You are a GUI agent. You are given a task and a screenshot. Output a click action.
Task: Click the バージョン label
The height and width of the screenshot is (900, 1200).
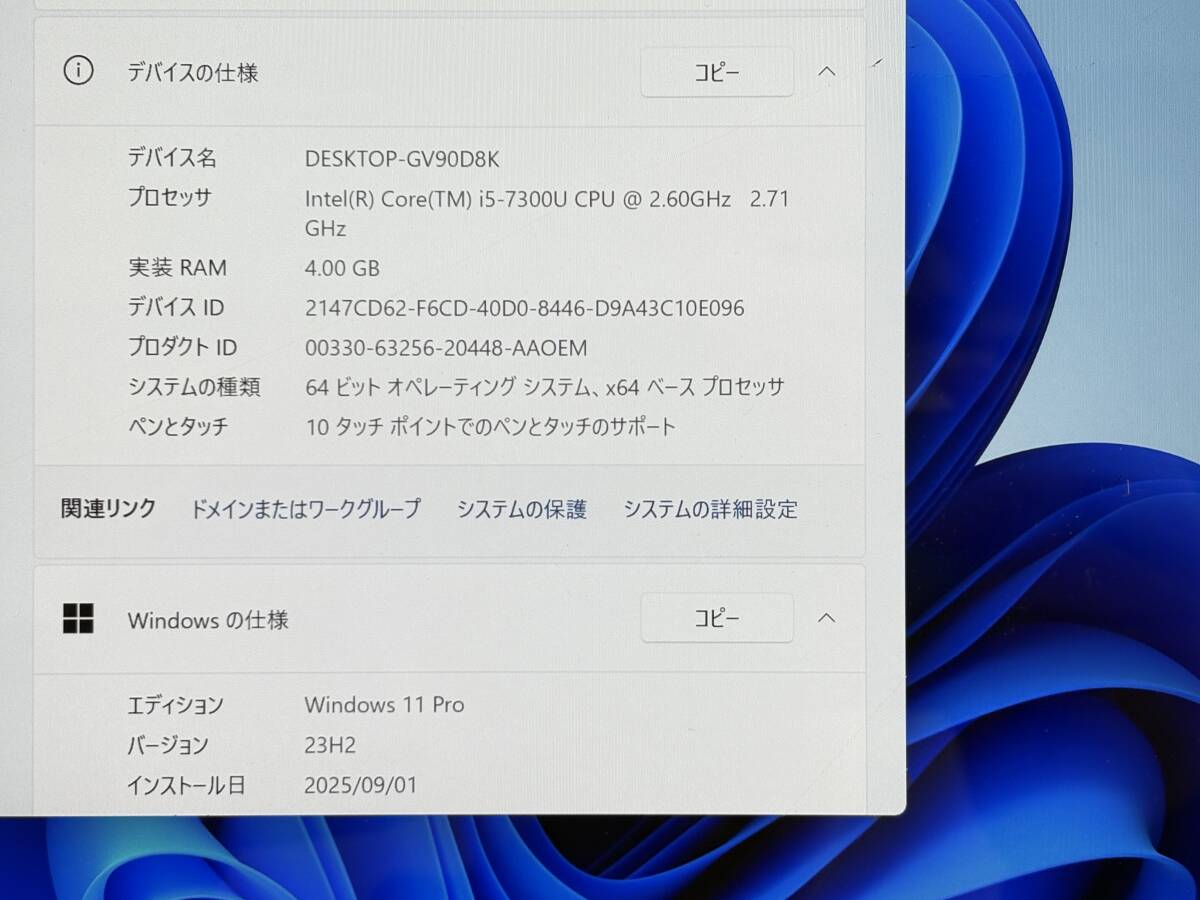pyautogui.click(x=167, y=745)
